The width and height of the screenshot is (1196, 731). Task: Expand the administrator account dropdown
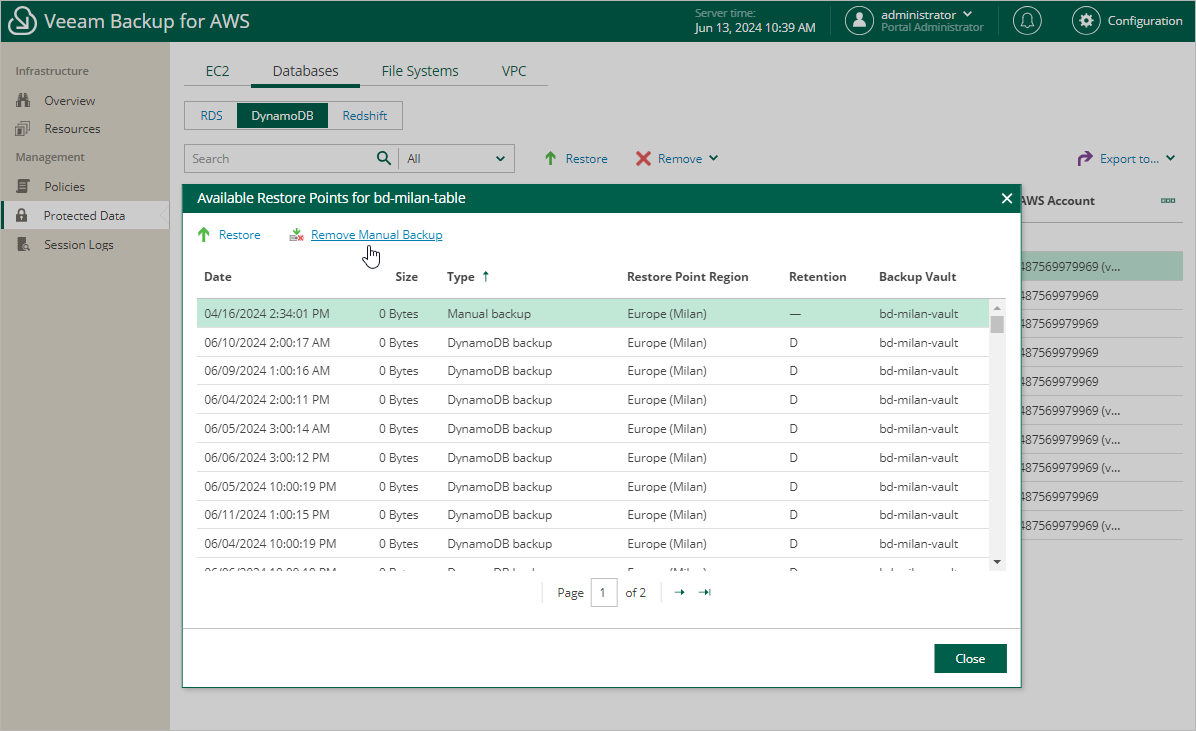[x=967, y=14]
